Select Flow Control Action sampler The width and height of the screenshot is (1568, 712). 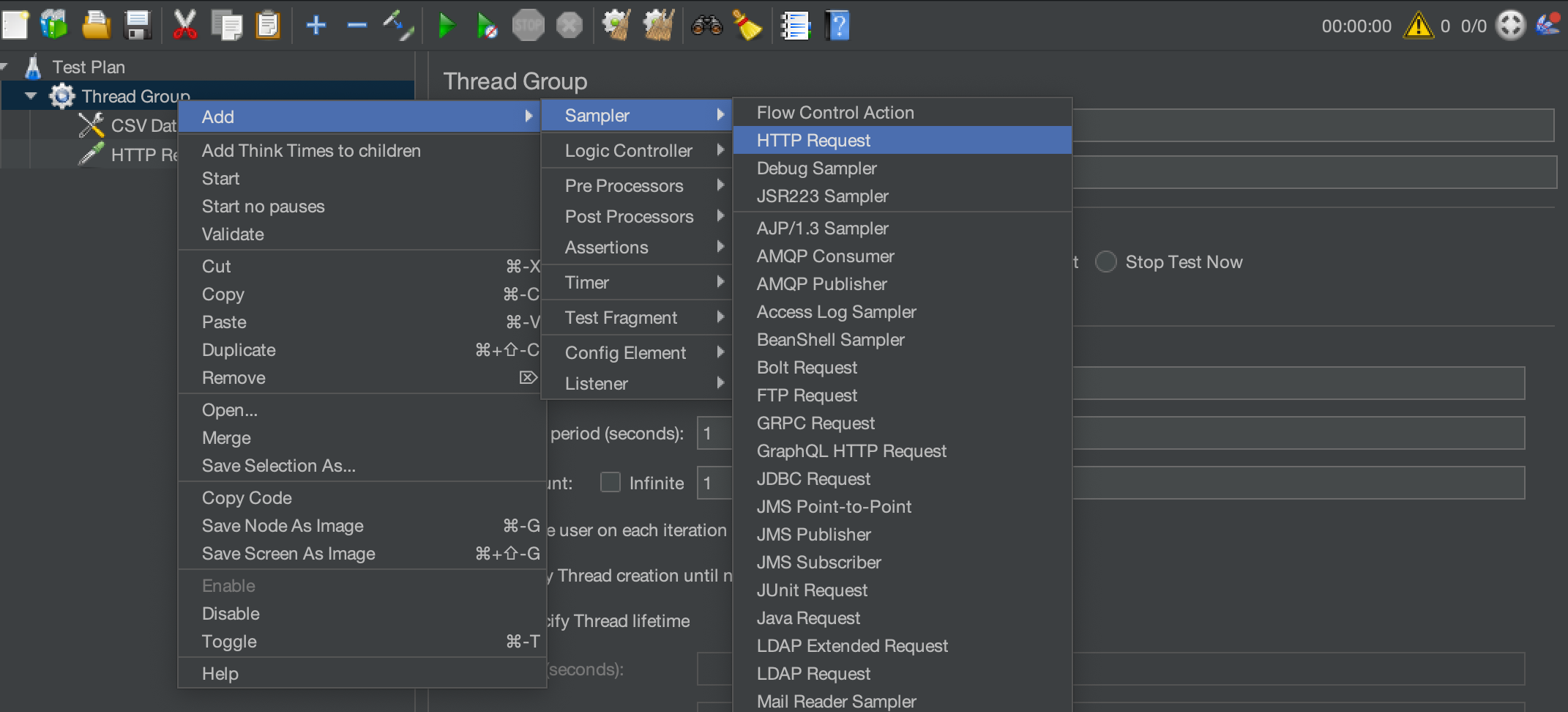903,112
